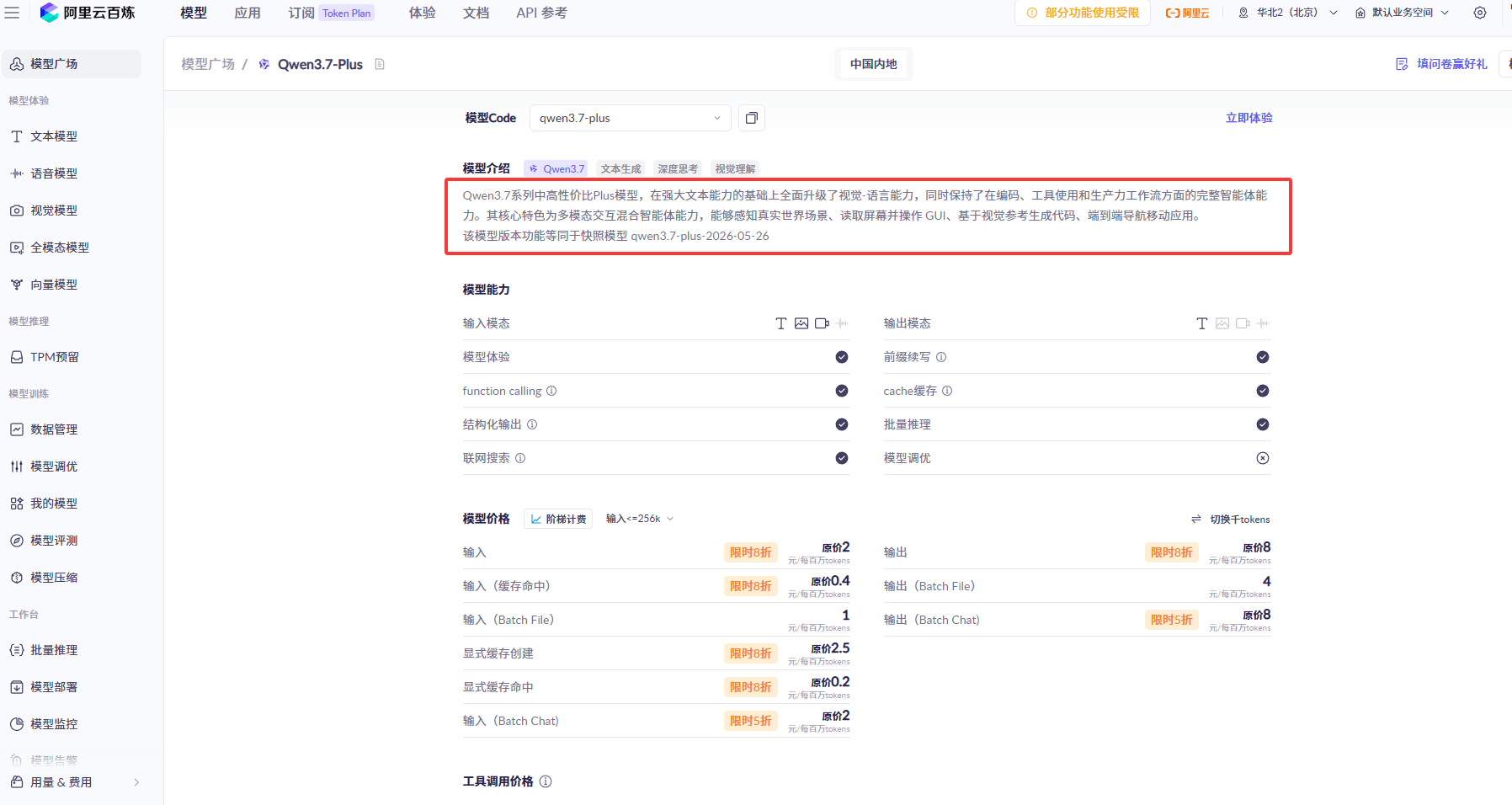Click the text output modality icon
The height and width of the screenshot is (805, 1512).
coord(1202,323)
